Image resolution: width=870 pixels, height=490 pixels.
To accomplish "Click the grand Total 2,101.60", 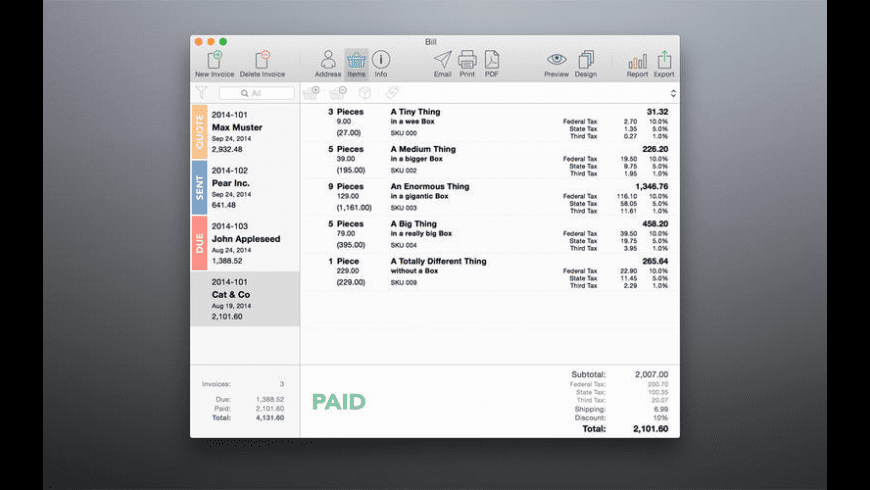I will 651,428.
